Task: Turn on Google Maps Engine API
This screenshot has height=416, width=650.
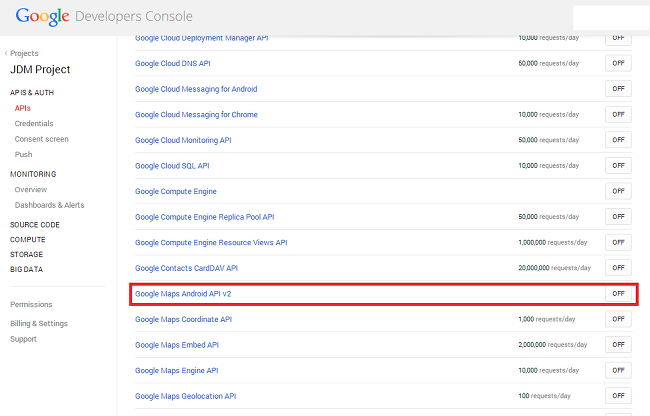Action: 618,370
